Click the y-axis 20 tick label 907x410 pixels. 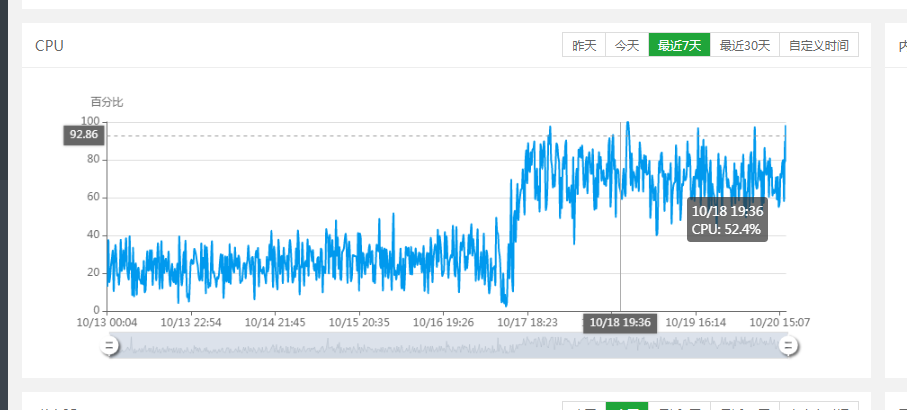point(93,273)
